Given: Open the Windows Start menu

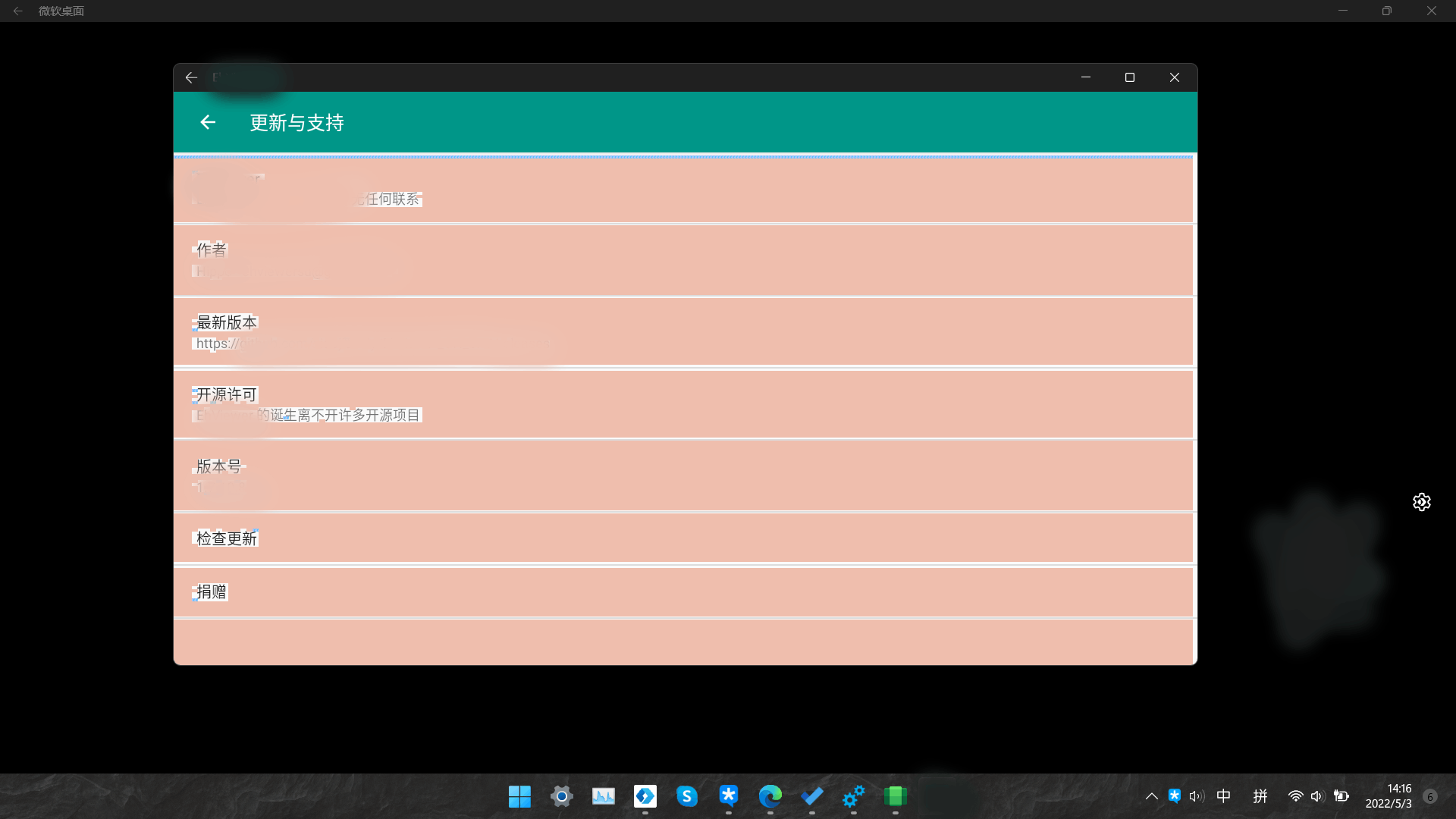Looking at the screenshot, I should [x=519, y=796].
